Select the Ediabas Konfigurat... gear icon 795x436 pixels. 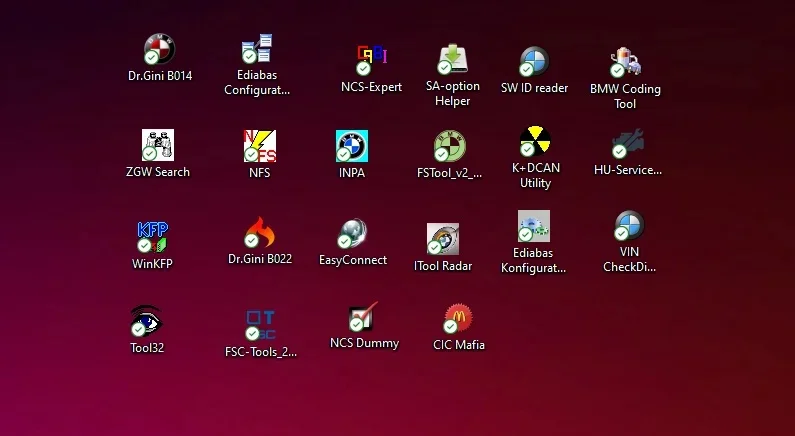(533, 226)
